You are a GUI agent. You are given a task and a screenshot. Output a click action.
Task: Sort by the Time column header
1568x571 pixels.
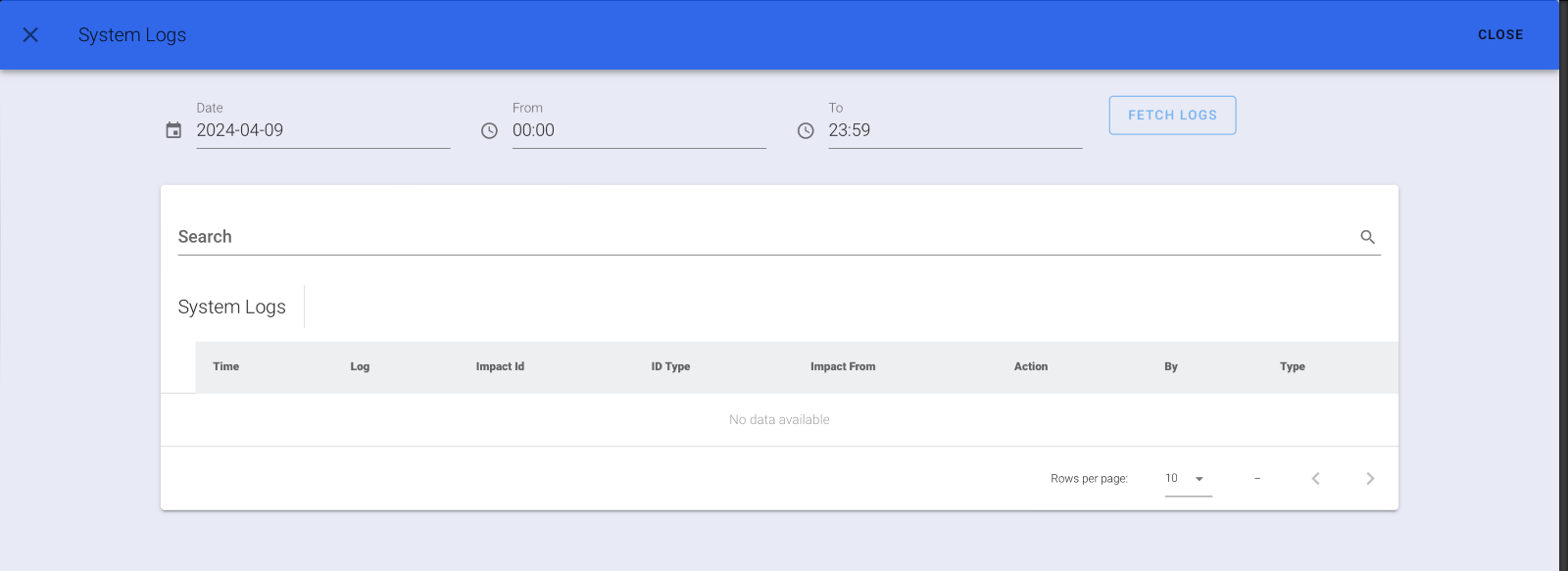226,366
